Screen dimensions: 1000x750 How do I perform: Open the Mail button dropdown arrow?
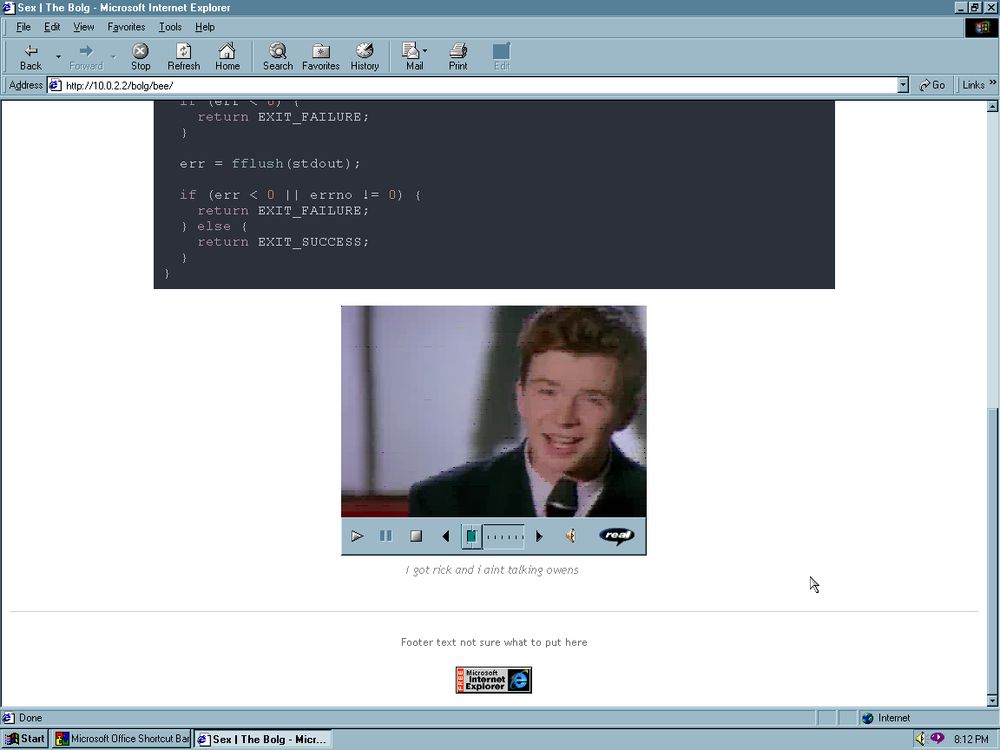[x=425, y=51]
